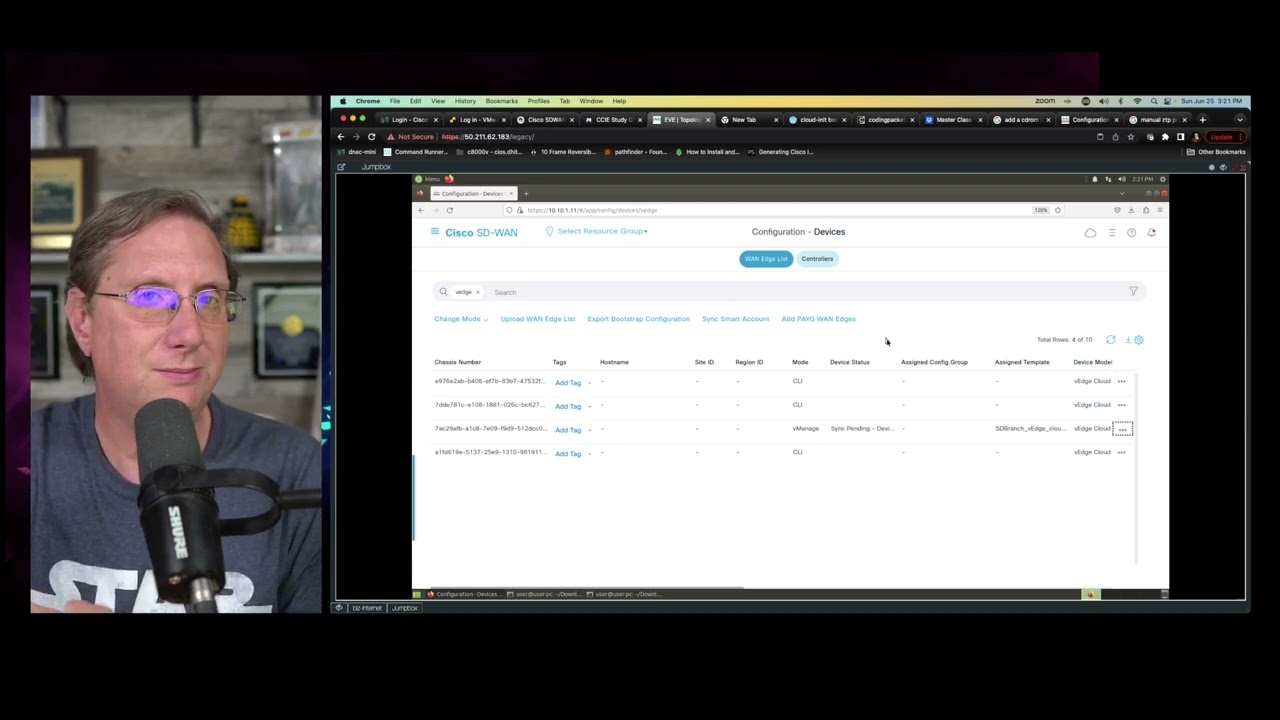This screenshot has width=1280, height=720.
Task: Click the search magnifier icon
Action: 443,292
